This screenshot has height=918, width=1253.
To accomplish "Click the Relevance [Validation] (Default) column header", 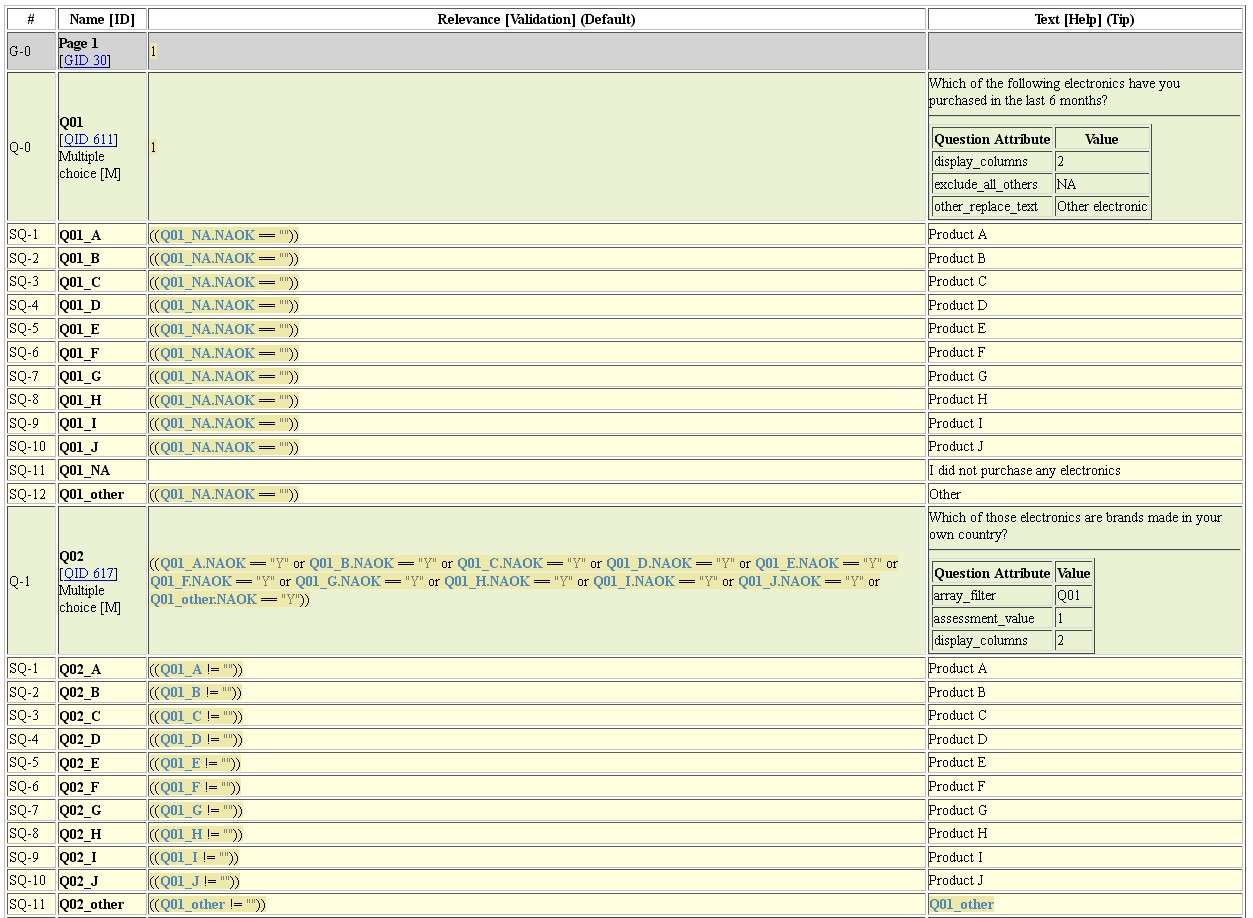I will pyautogui.click(x=536, y=19).
